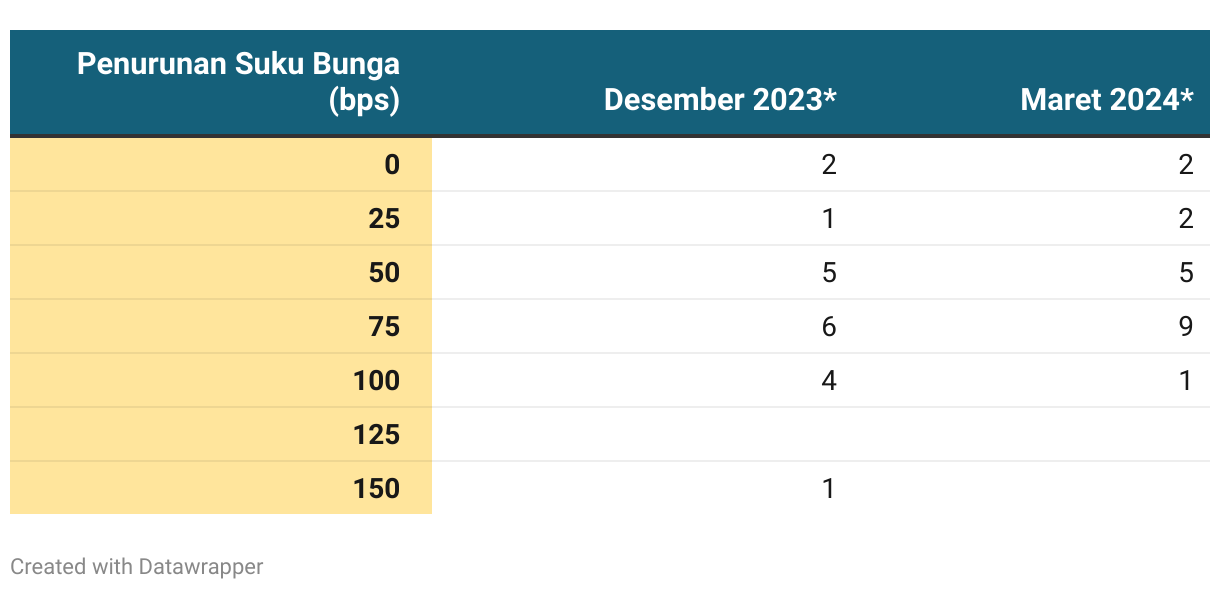
Task: Click the Penurunan Suku Bunga (bps) header
Action: coord(238,82)
